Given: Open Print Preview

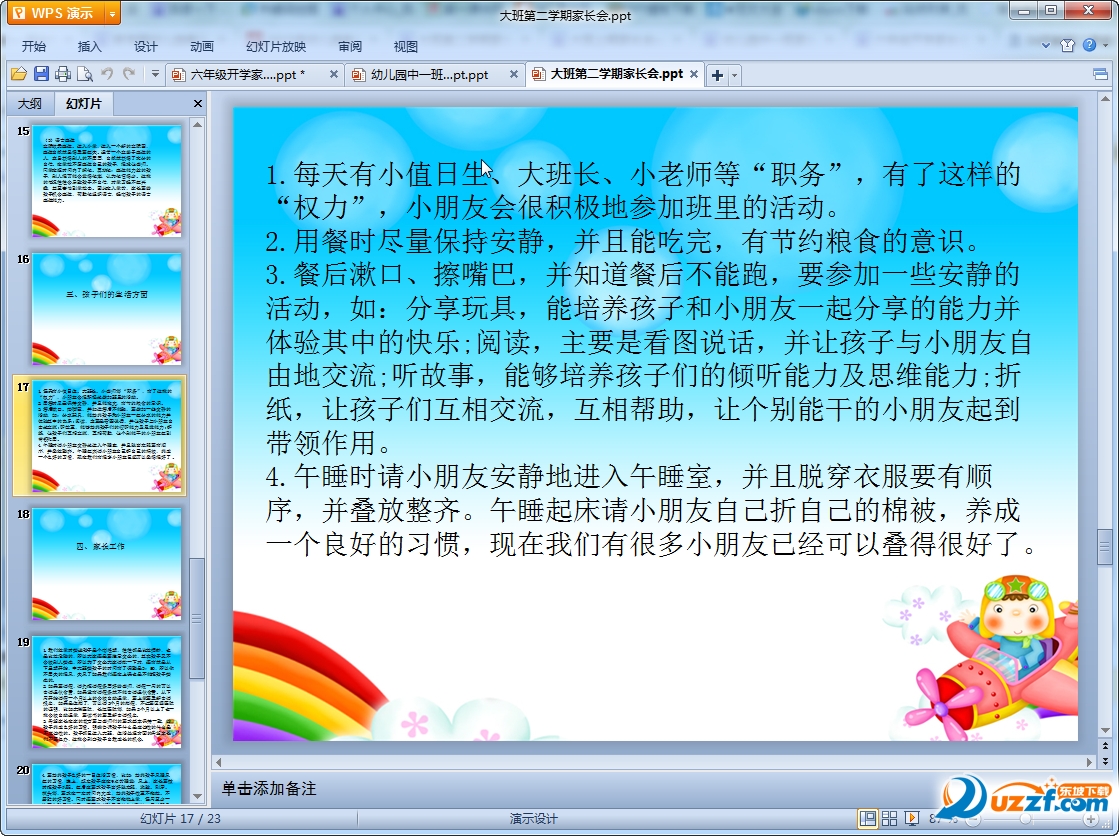Looking at the screenshot, I should 84,74.
